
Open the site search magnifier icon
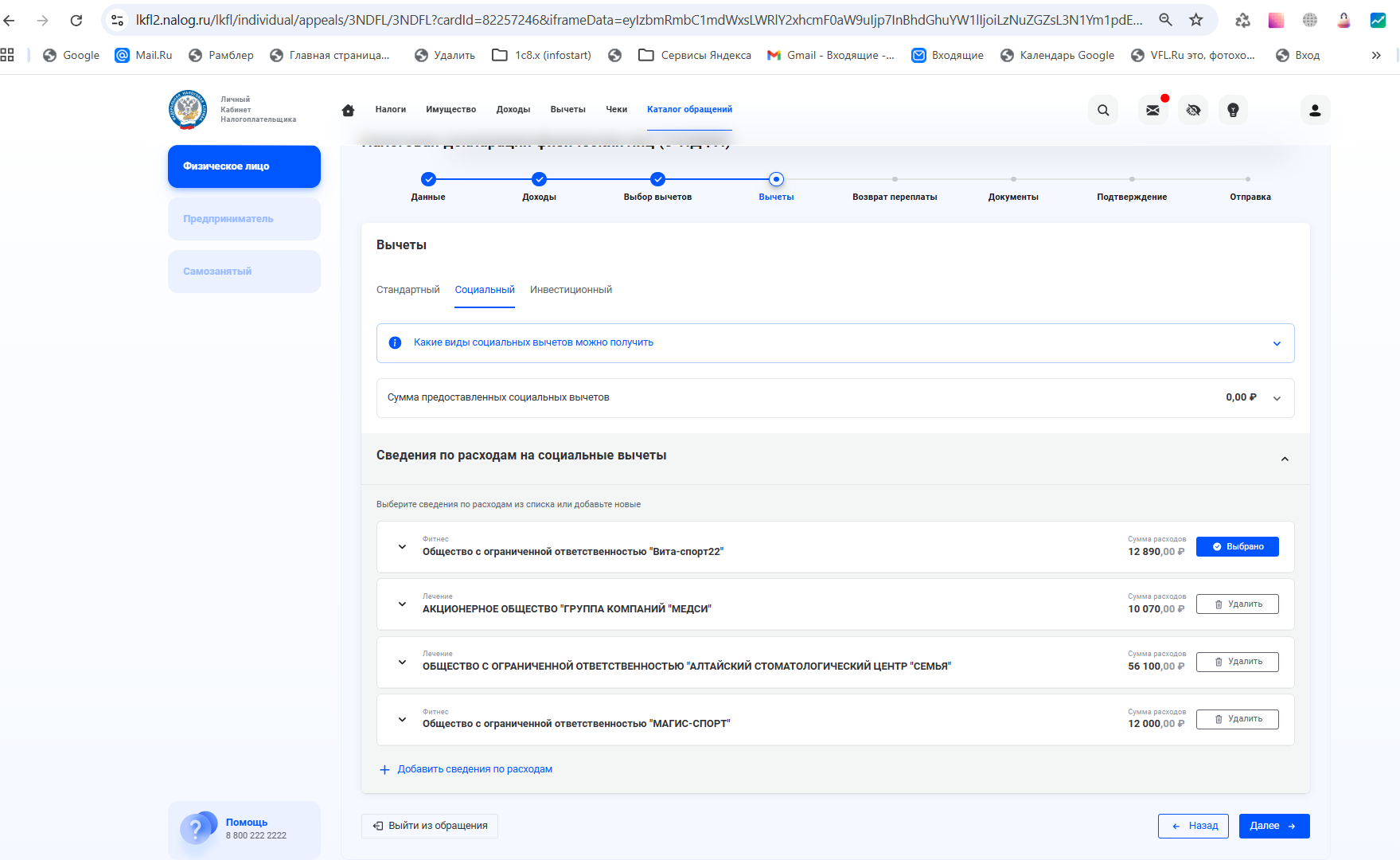[1103, 110]
